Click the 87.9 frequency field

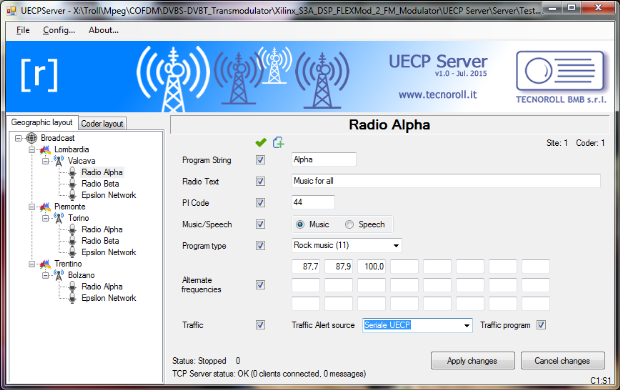(x=338, y=267)
